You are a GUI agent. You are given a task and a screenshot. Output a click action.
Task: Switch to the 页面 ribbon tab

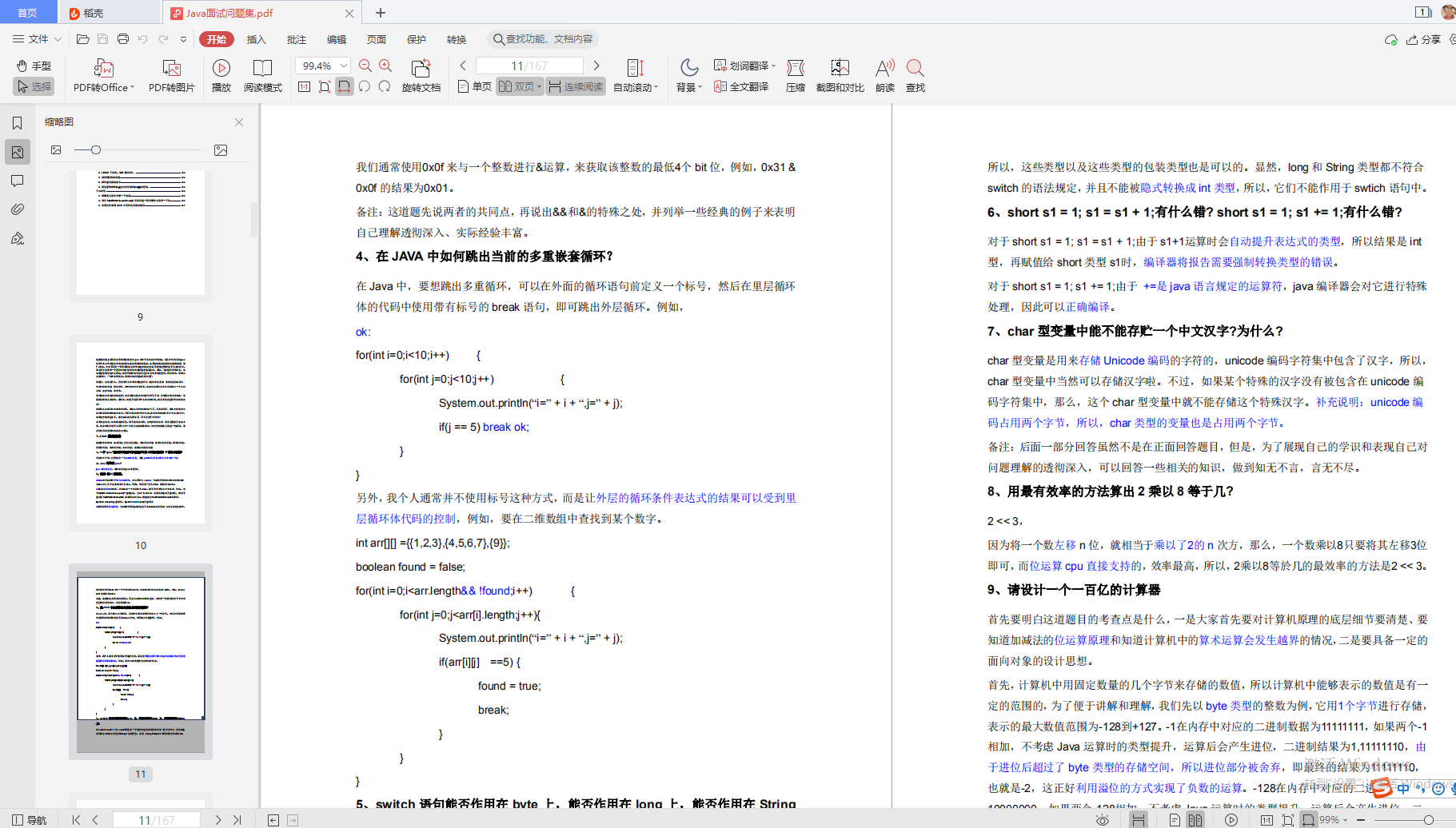(377, 39)
